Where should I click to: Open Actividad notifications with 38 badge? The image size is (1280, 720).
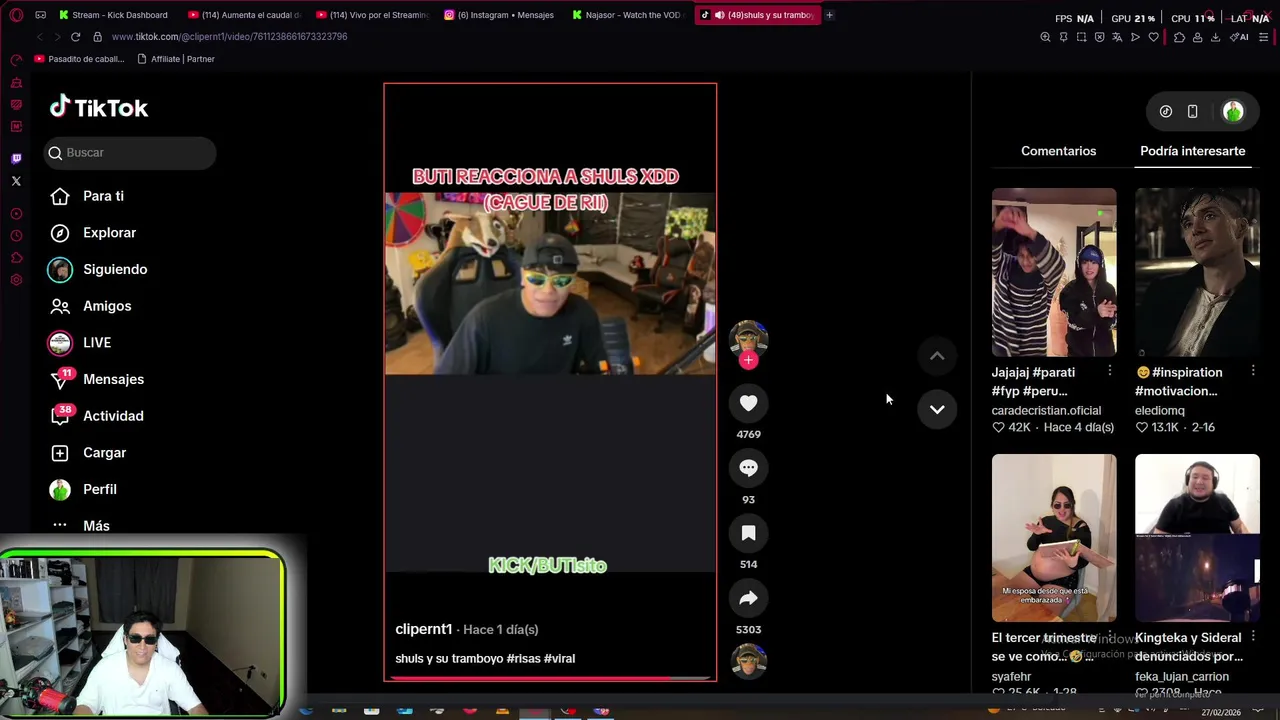(x=97, y=416)
